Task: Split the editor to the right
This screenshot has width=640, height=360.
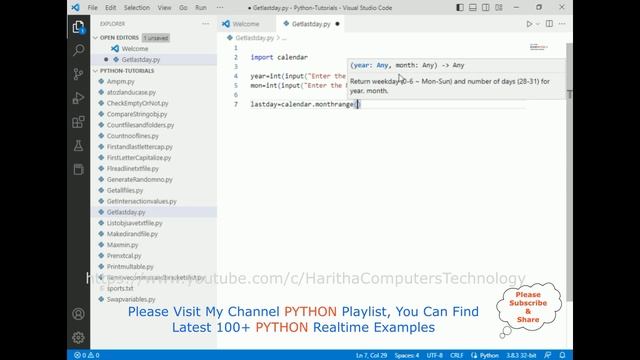Action: pos(549,24)
